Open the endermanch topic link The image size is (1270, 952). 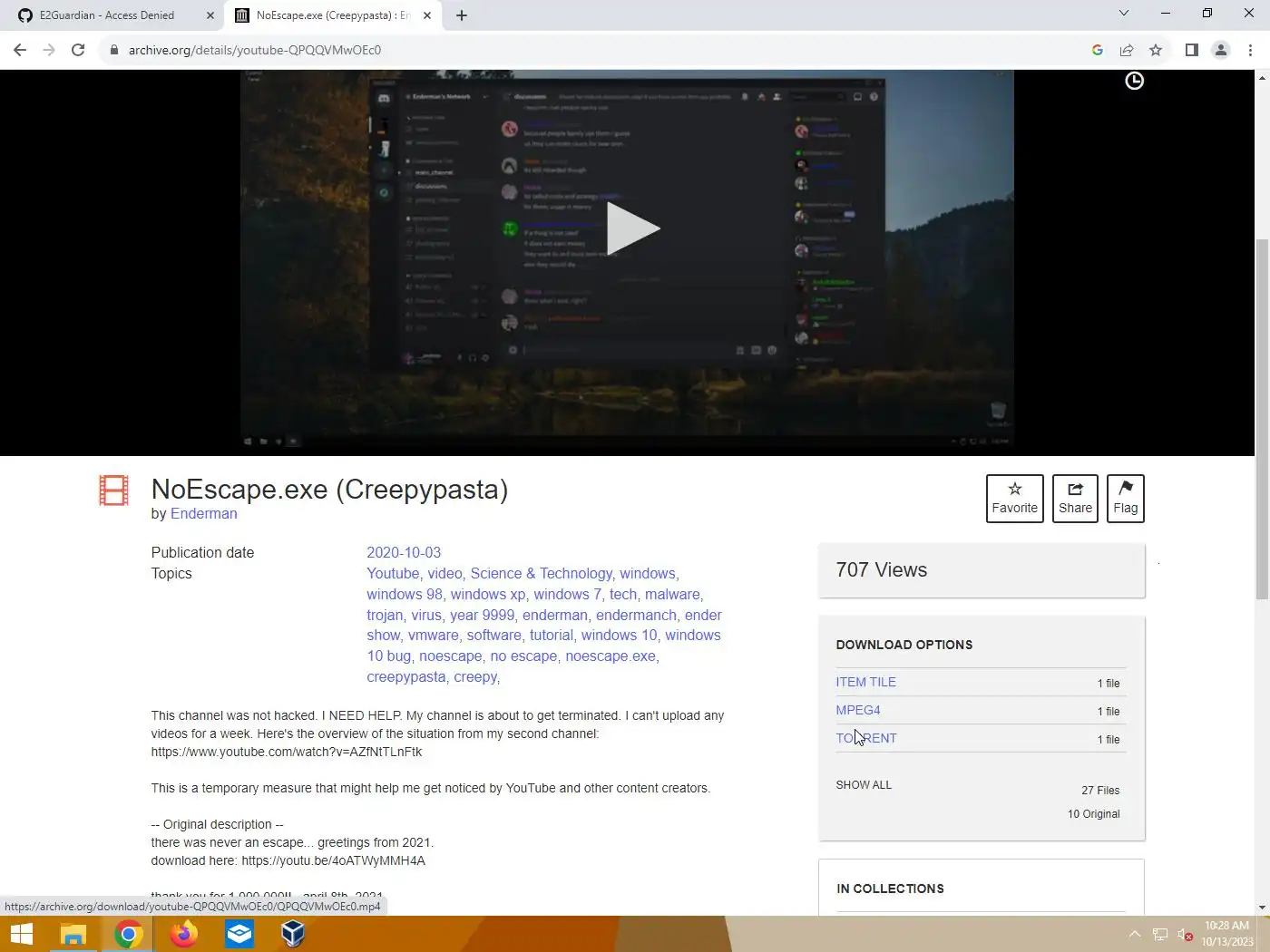[636, 615]
